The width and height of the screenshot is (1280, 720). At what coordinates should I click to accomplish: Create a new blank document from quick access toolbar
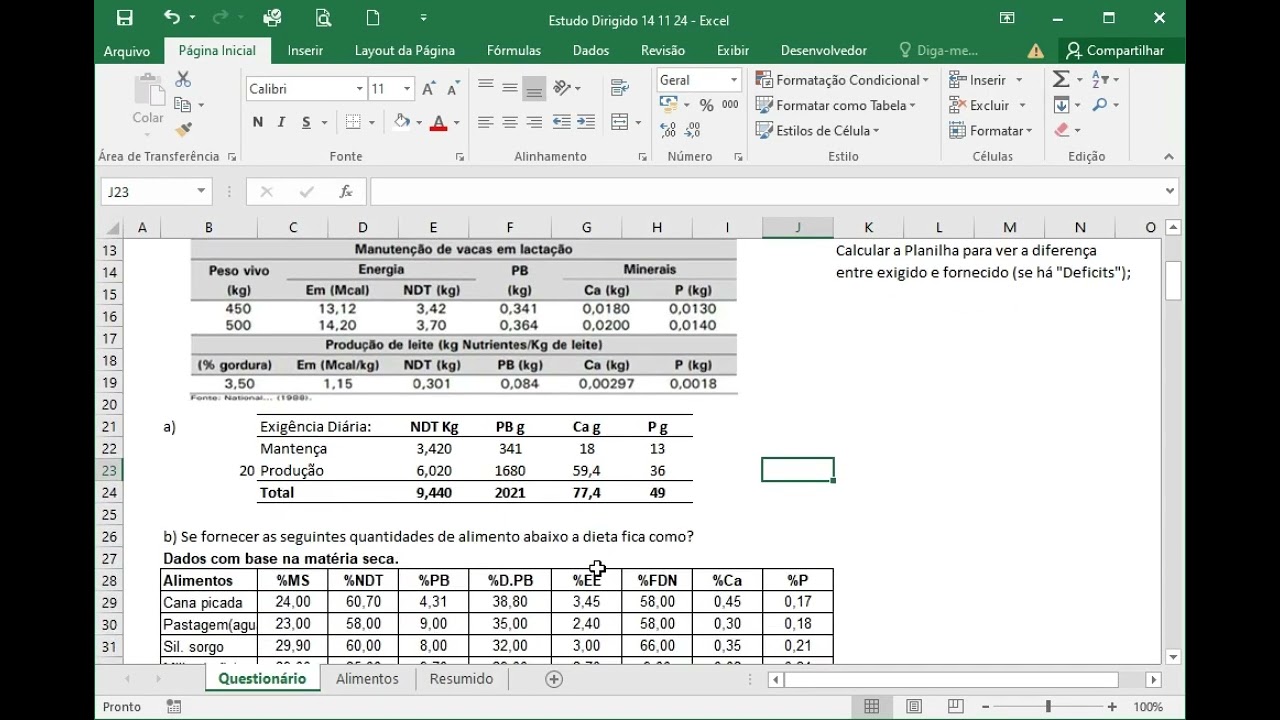tap(373, 18)
